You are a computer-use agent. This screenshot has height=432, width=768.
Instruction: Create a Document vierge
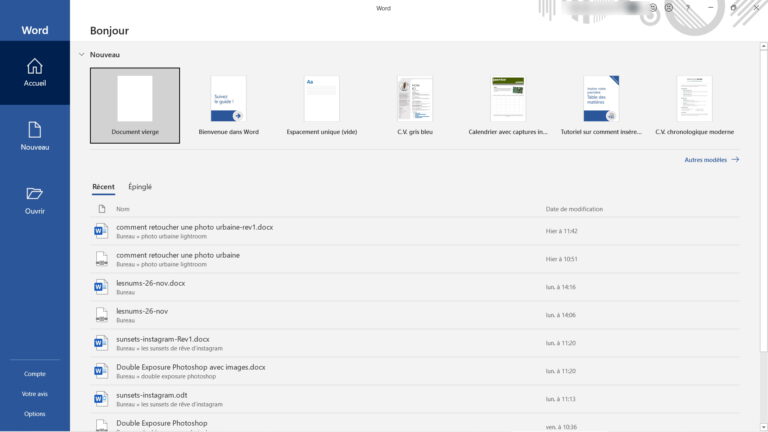135,105
